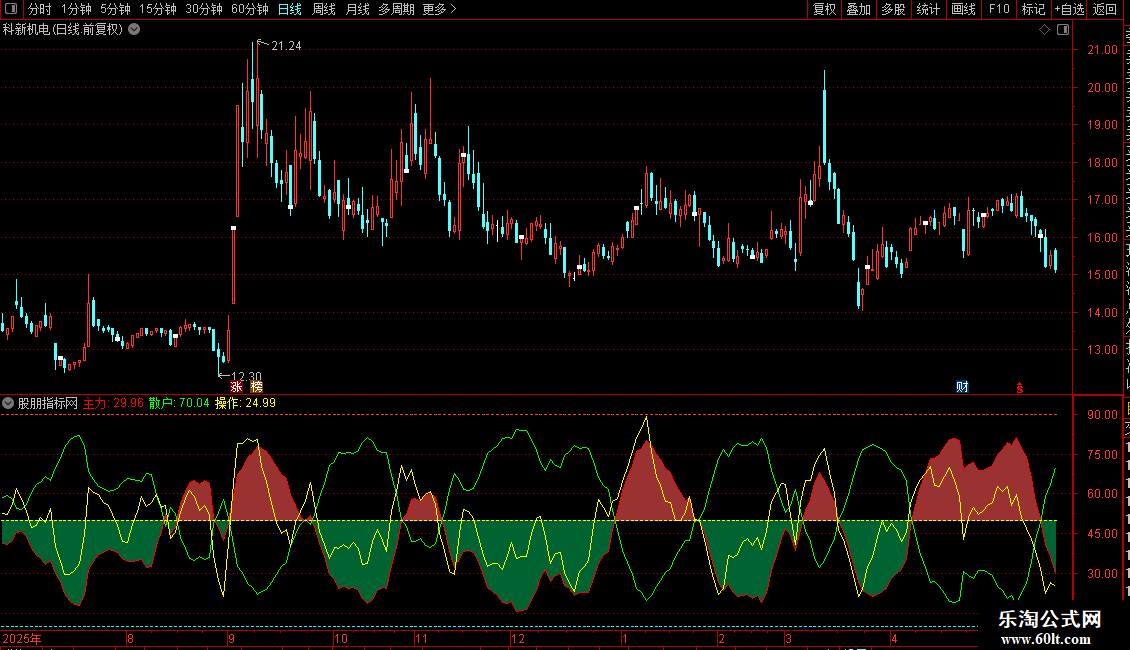Select the 1分钟 period tab
The image size is (1130, 650).
point(76,9)
